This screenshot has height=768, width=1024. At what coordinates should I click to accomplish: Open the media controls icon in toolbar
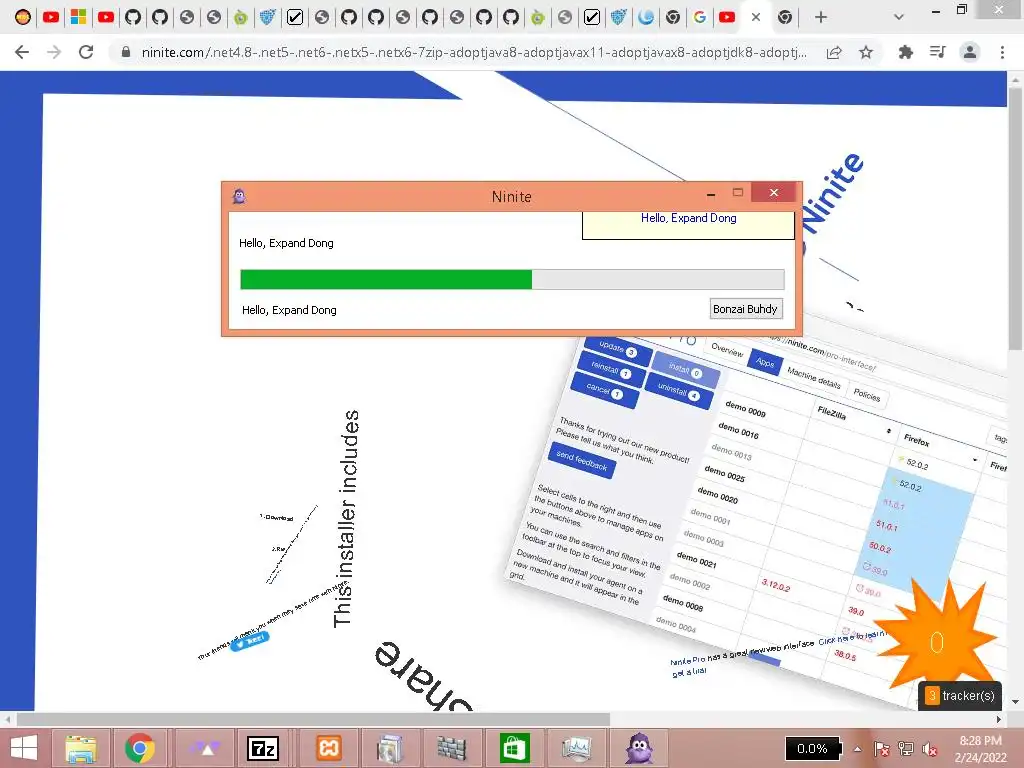937,52
